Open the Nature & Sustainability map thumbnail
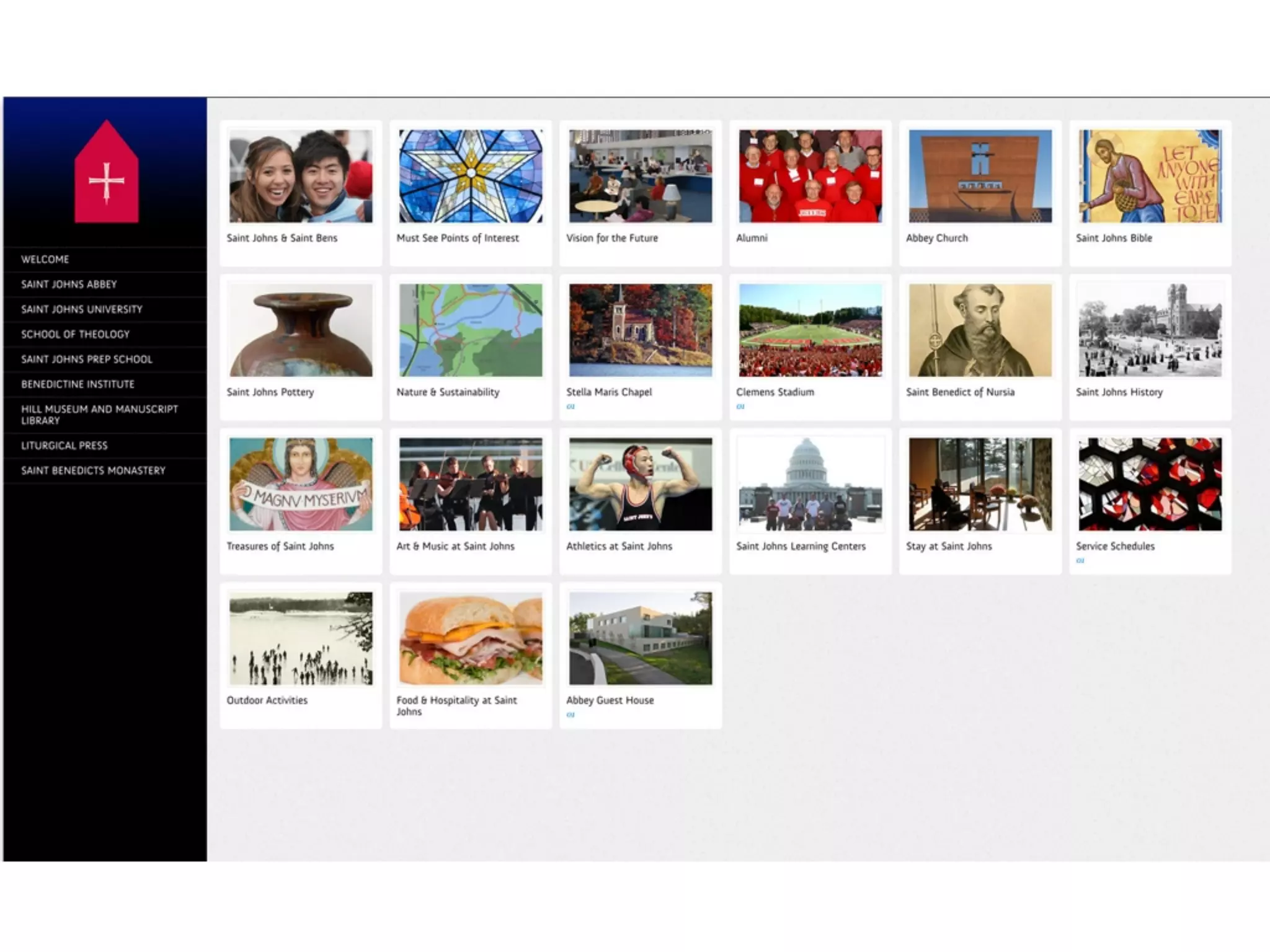The image size is (1270, 952). pos(470,330)
